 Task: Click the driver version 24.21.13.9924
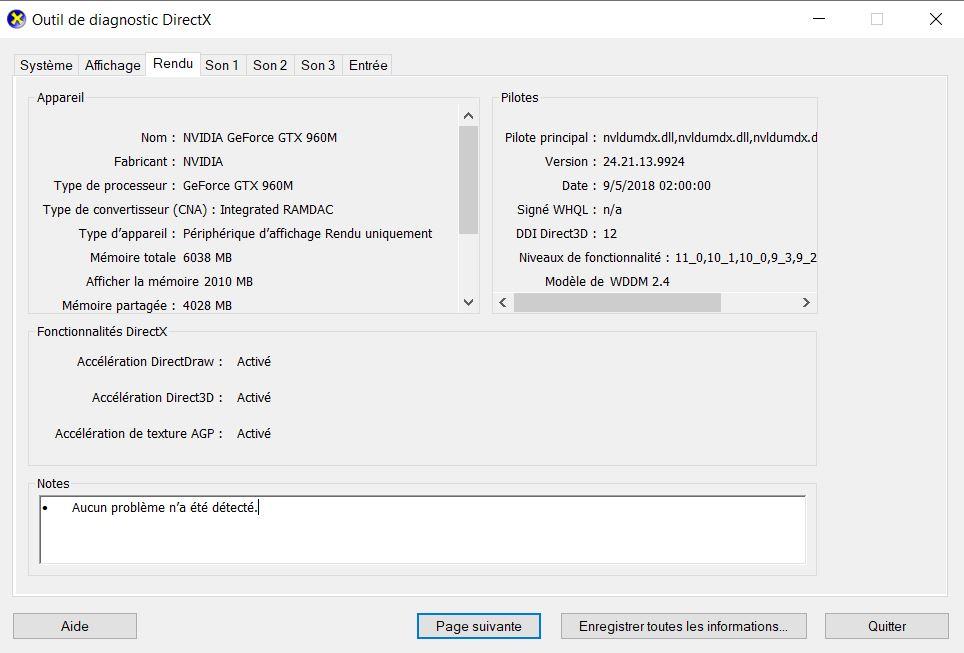click(x=644, y=162)
